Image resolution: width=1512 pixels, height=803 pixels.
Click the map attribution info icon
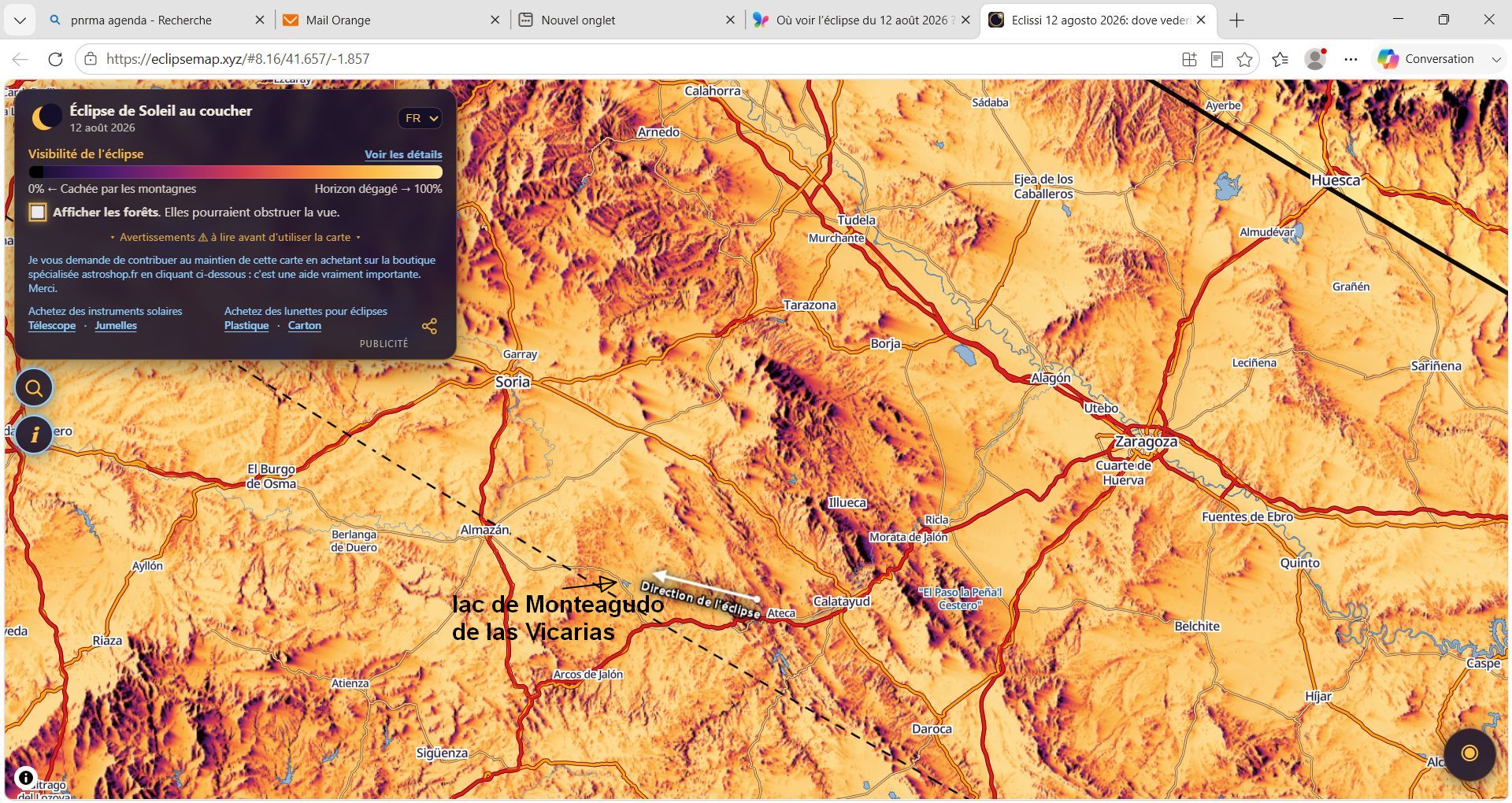point(26,778)
